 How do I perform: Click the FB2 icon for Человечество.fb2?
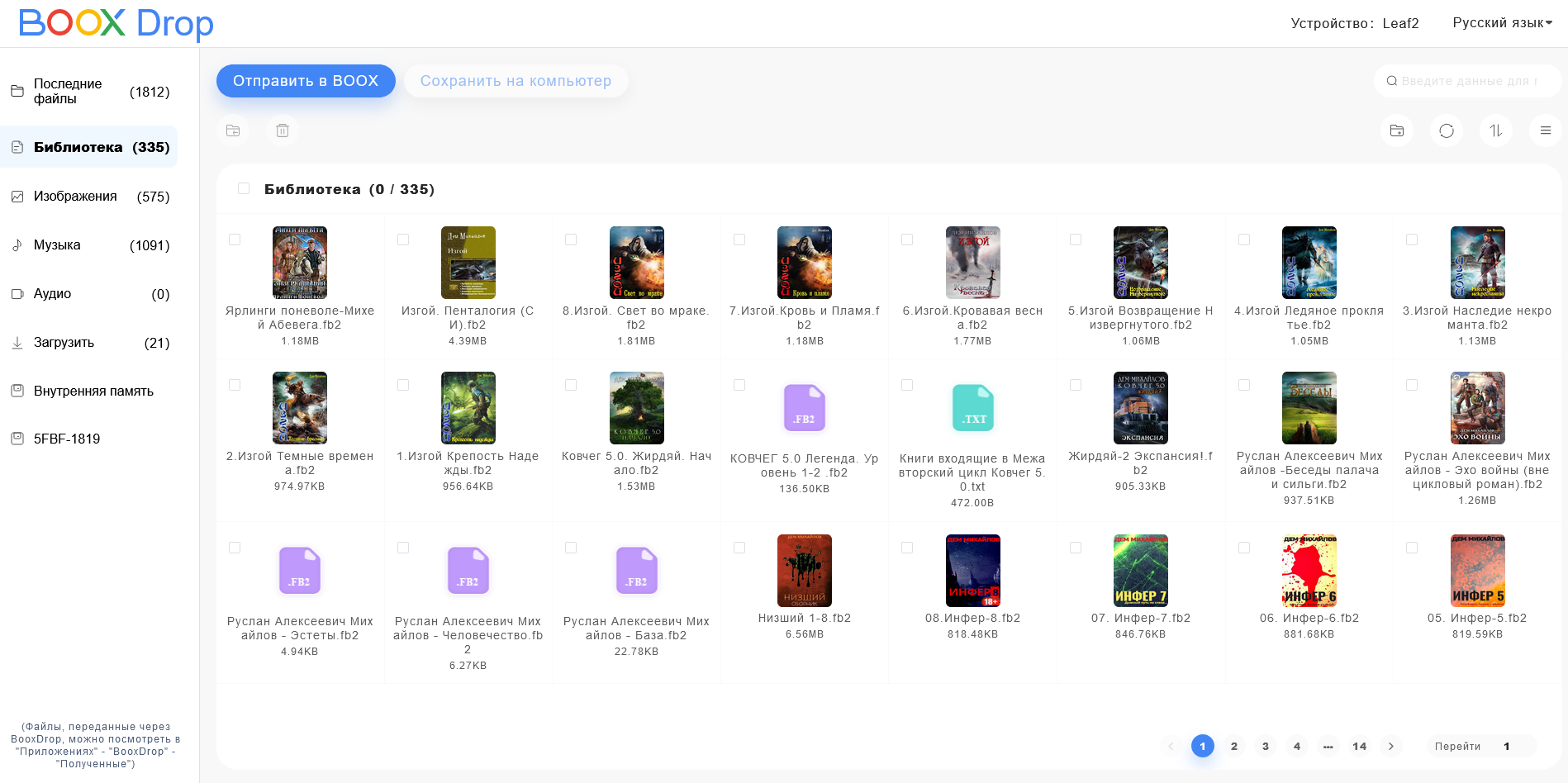coord(468,571)
